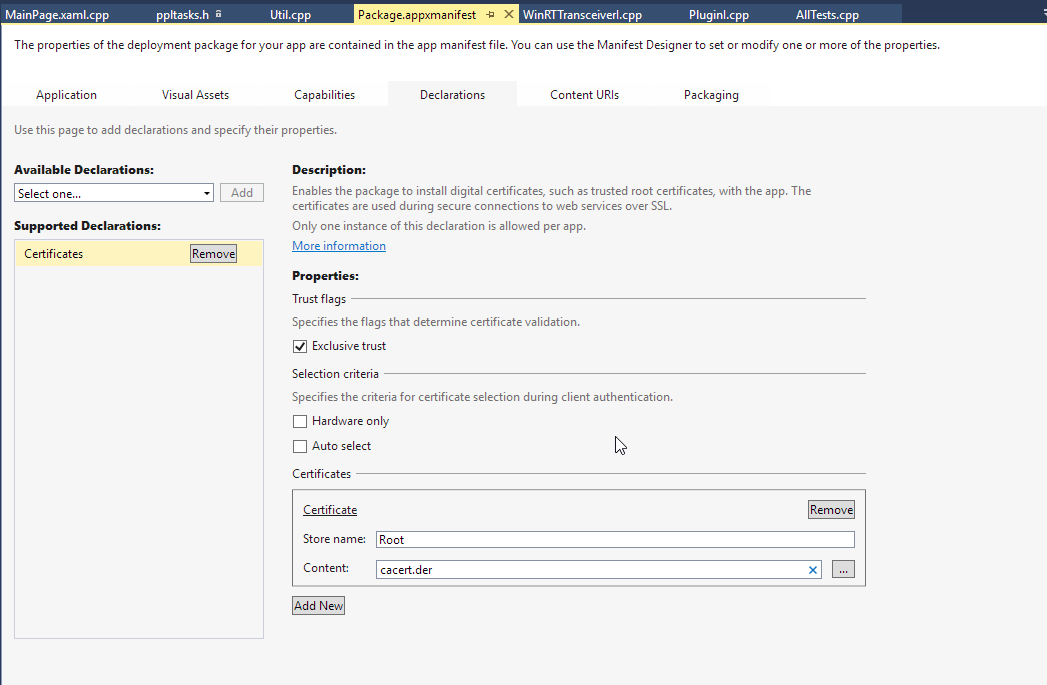
Task: Clear the Content field with the X icon
Action: click(813, 570)
